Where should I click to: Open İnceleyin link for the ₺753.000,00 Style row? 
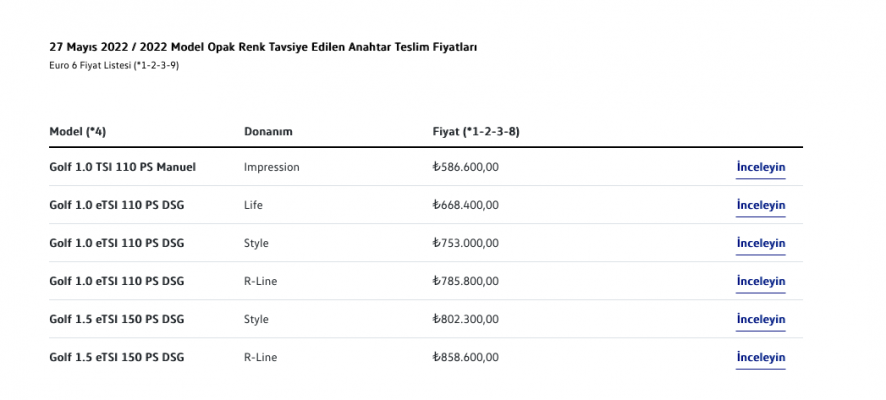[x=761, y=243]
